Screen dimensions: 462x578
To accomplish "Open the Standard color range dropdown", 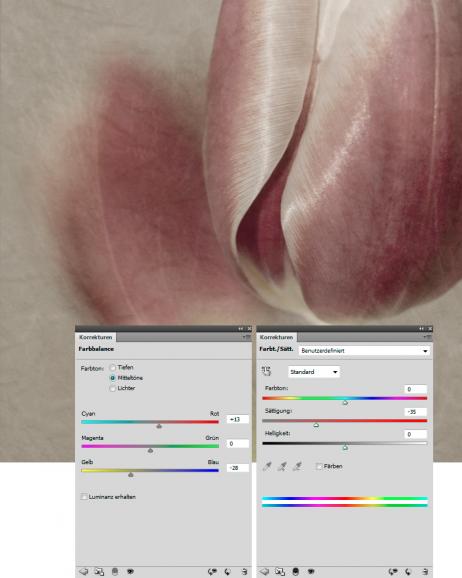I will tap(313, 372).
